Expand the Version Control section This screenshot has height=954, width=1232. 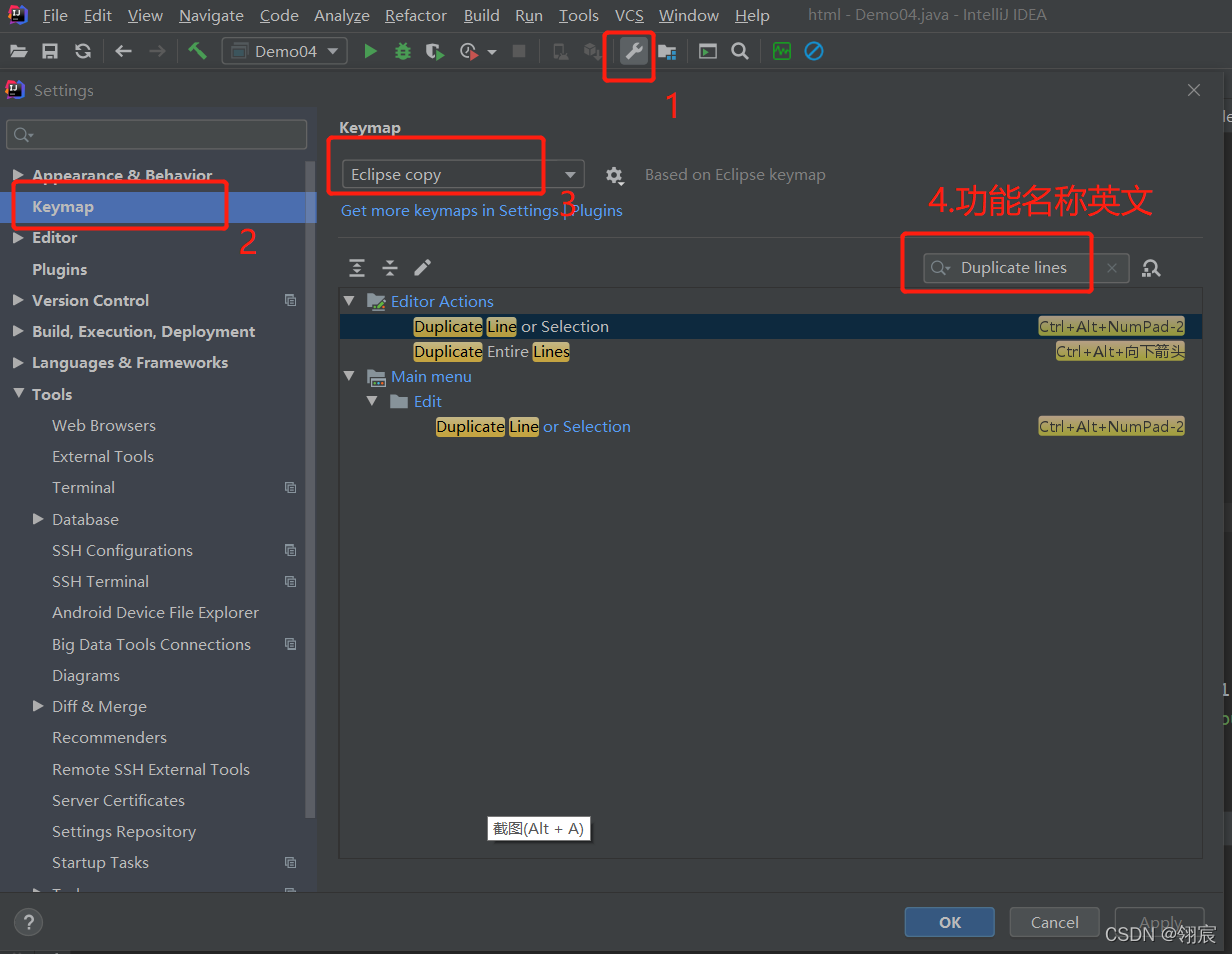[x=18, y=300]
